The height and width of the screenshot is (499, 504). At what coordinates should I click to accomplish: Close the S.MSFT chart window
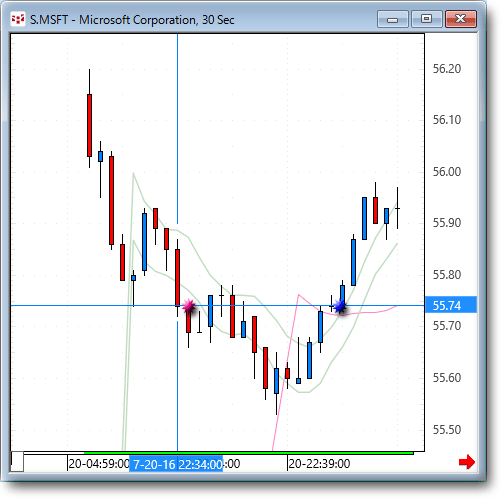(x=461, y=19)
